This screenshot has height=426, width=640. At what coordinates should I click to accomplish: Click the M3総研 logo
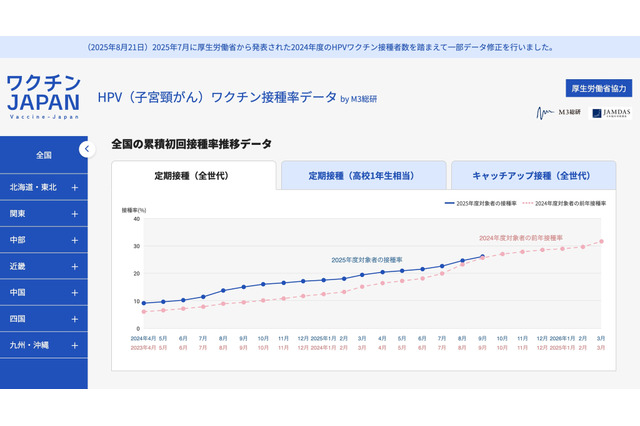[x=558, y=114]
